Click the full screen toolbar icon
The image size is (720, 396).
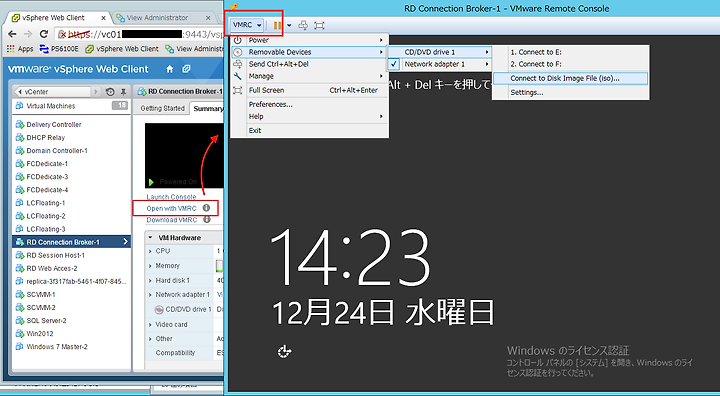point(319,25)
